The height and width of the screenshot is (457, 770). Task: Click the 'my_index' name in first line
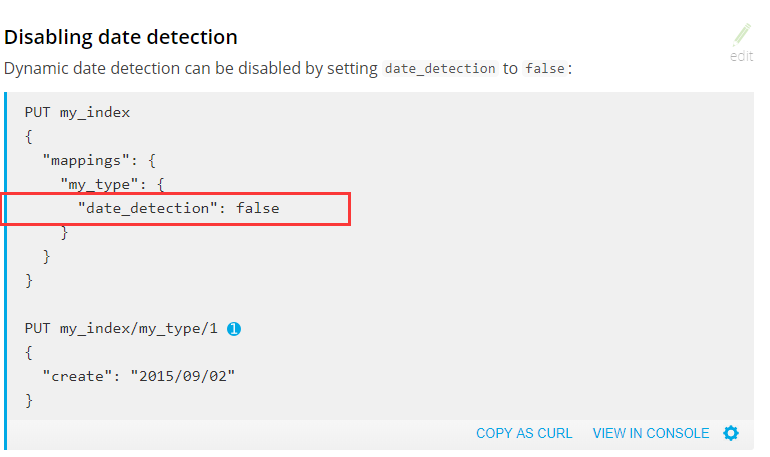(x=95, y=112)
